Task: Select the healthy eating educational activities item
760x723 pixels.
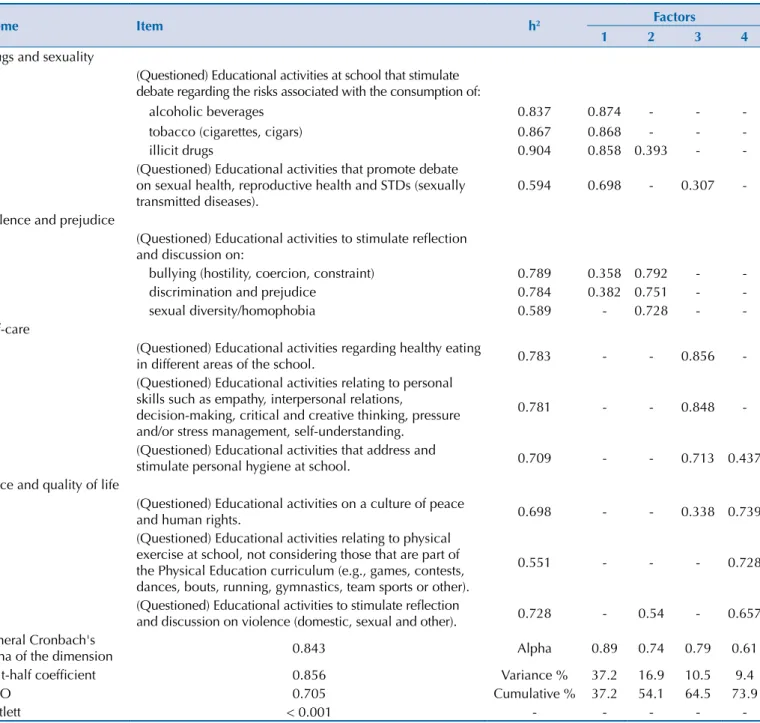Action: pyautogui.click(x=308, y=356)
